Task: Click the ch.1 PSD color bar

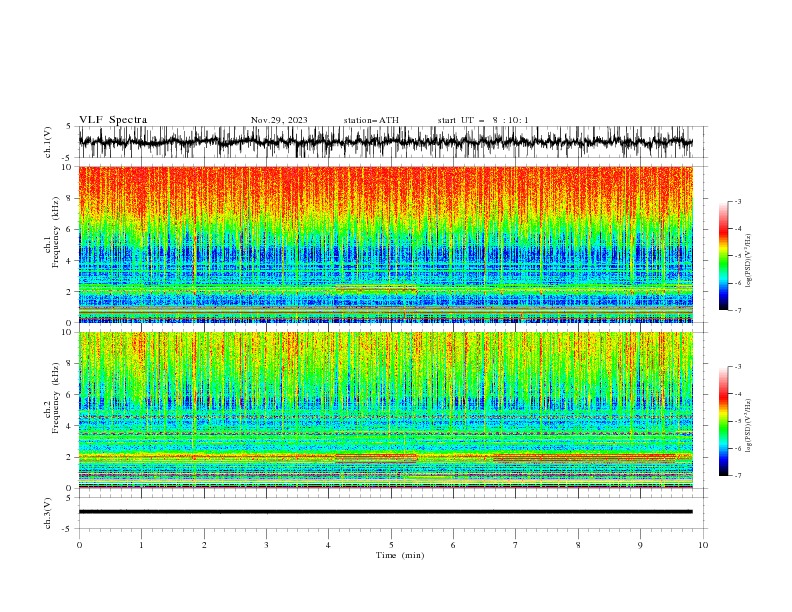Action: (723, 256)
